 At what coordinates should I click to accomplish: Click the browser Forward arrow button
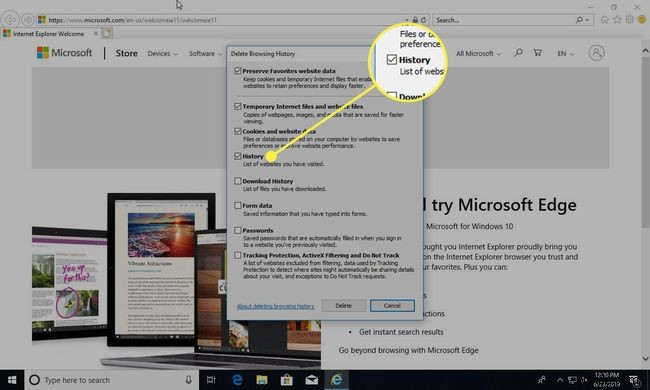28,19
